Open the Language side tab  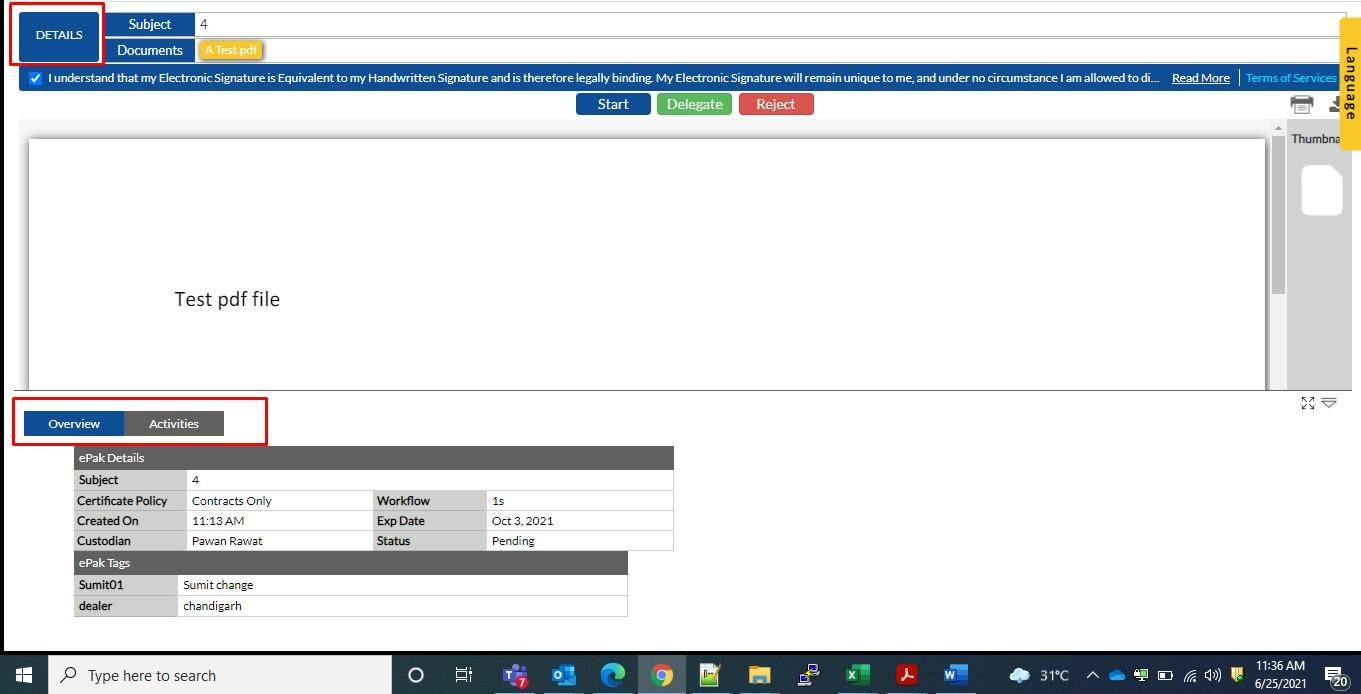pyautogui.click(x=1350, y=84)
